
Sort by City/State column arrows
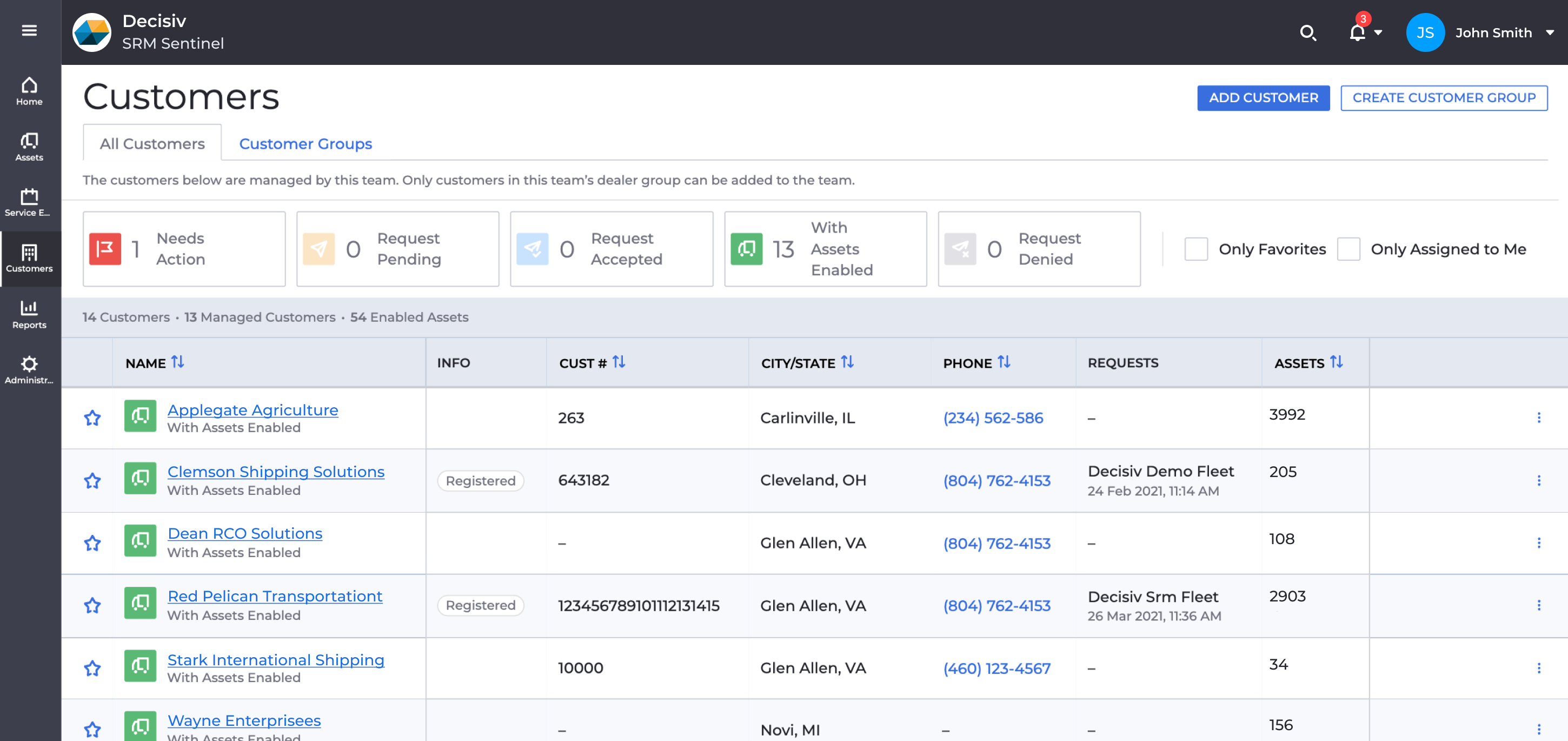point(847,362)
